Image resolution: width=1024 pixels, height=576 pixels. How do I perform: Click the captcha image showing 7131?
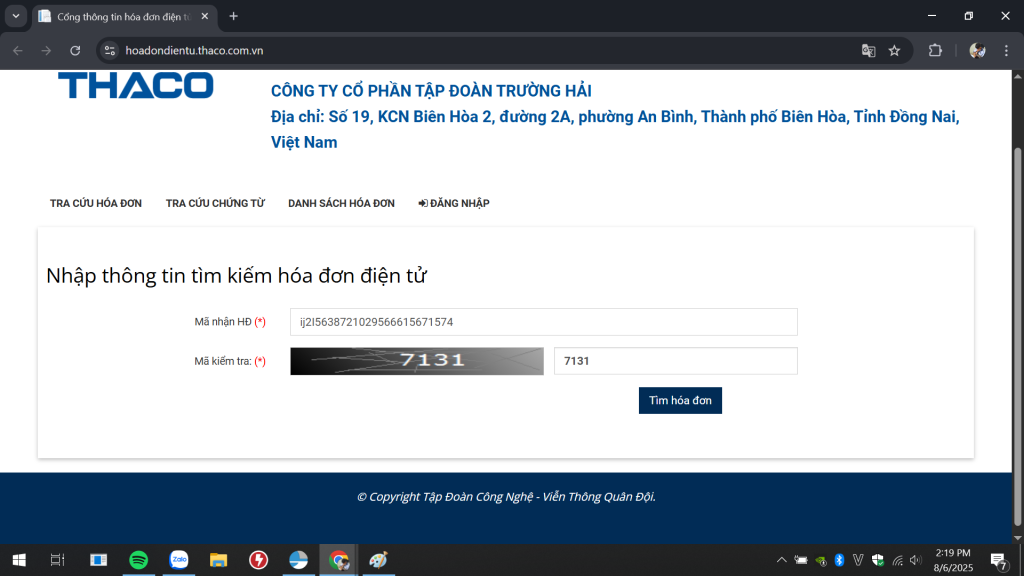click(416, 361)
